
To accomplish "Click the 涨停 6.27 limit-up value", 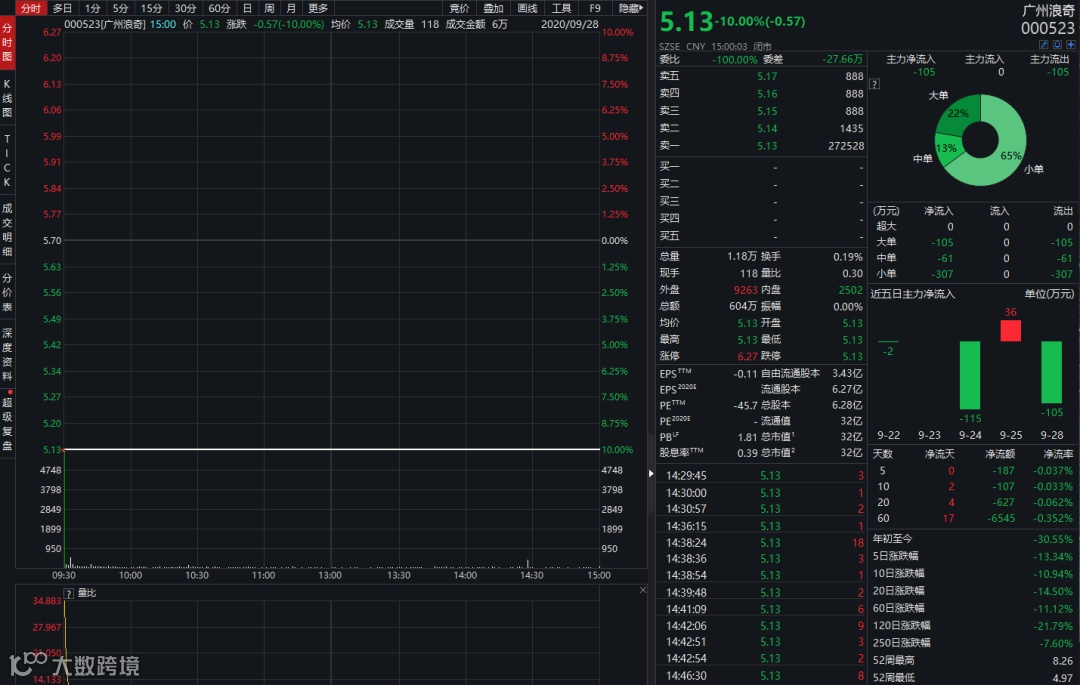I will tap(747, 356).
